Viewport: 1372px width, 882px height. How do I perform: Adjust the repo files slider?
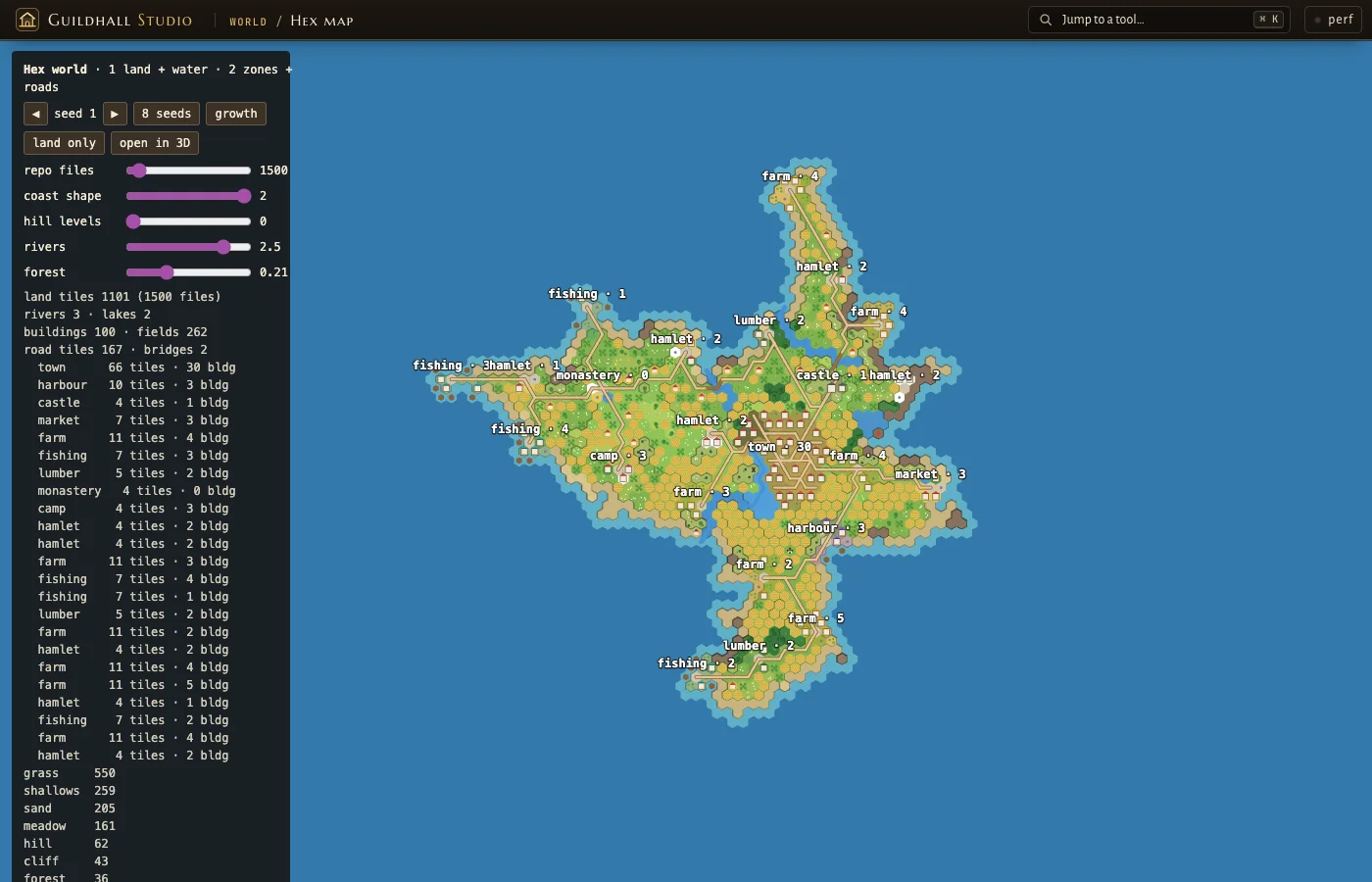click(188, 171)
